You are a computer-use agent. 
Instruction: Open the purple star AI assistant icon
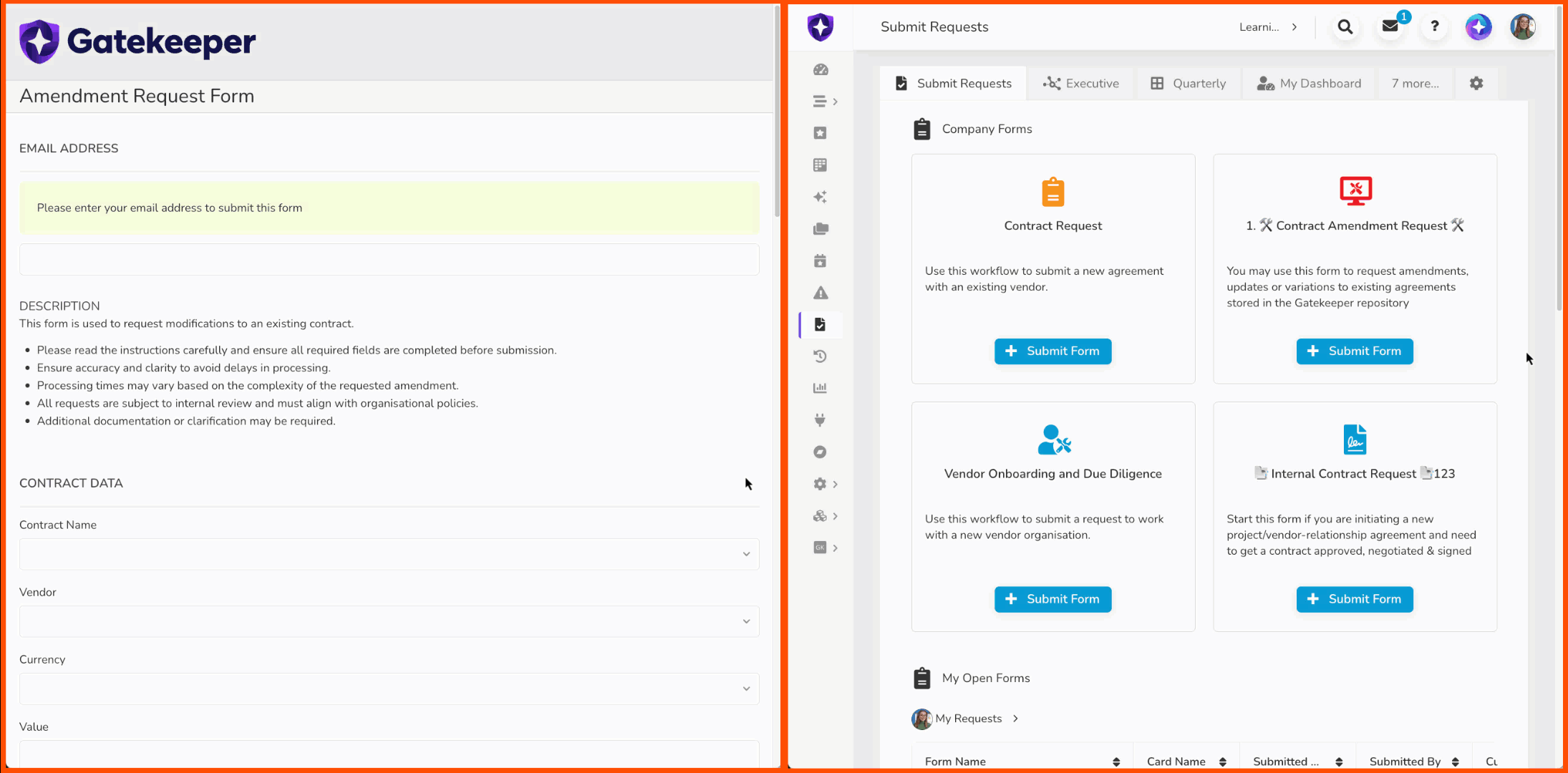click(x=1479, y=27)
